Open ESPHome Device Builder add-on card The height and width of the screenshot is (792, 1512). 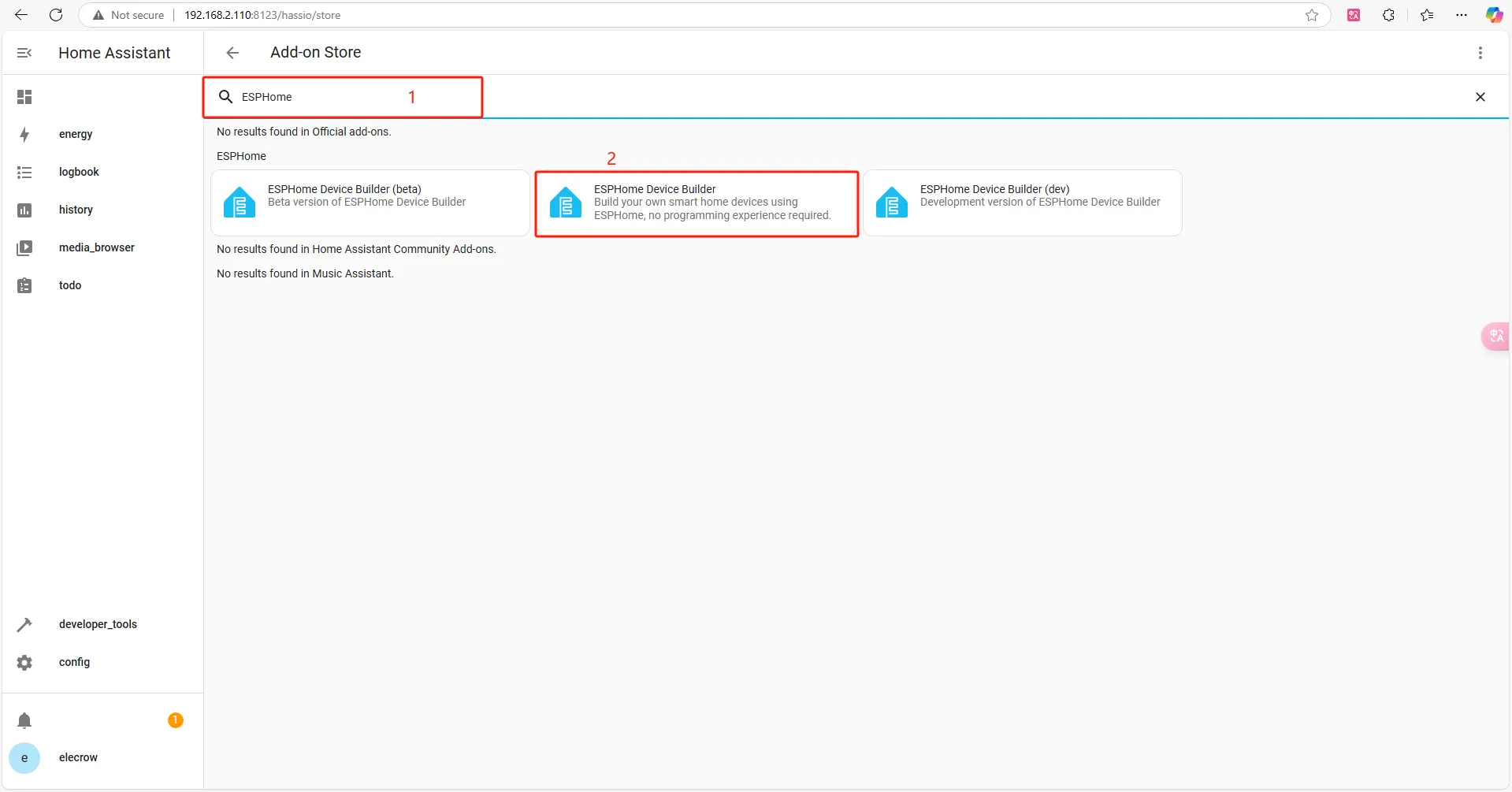[697, 203]
